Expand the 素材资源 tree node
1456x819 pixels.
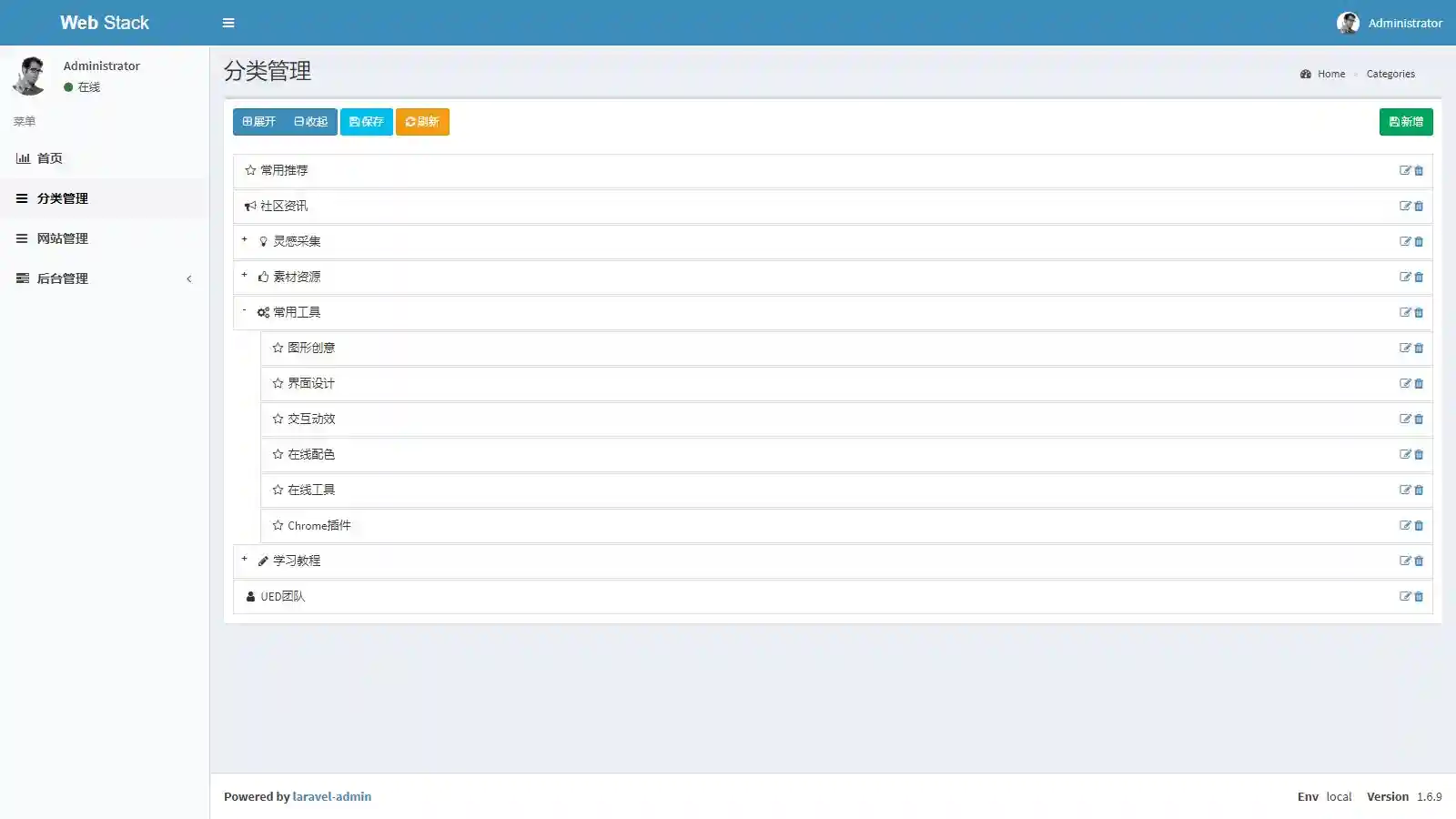click(244, 275)
